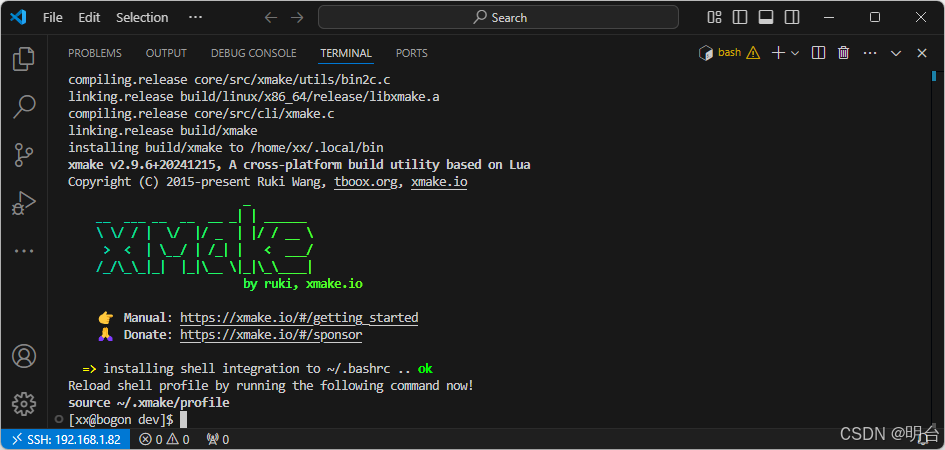Click the bash terminal shell icon
This screenshot has width=945, height=450.
pyautogui.click(x=706, y=53)
